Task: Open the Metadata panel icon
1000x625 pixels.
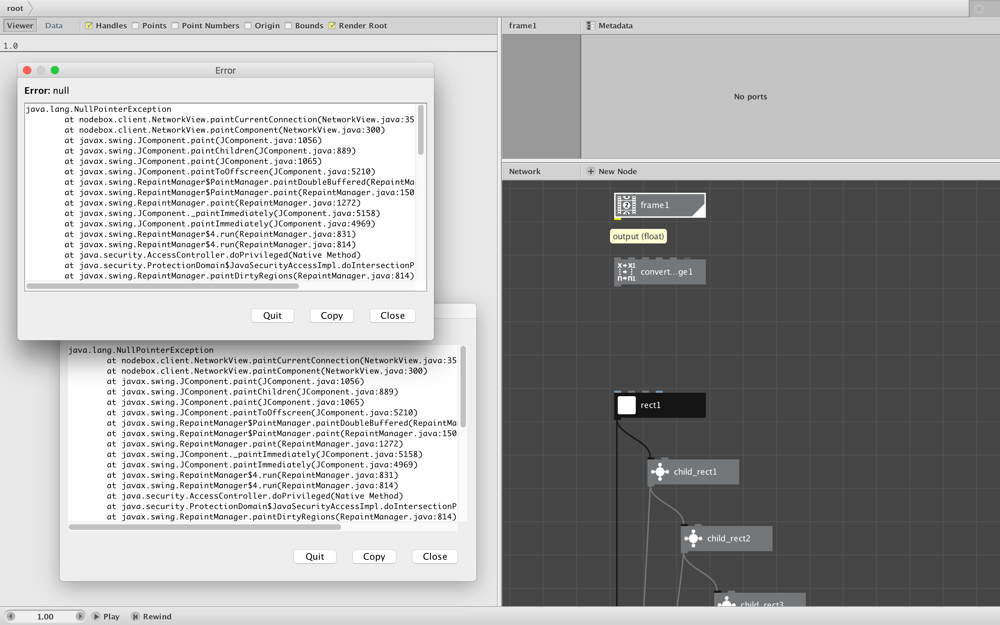Action: click(x=591, y=26)
